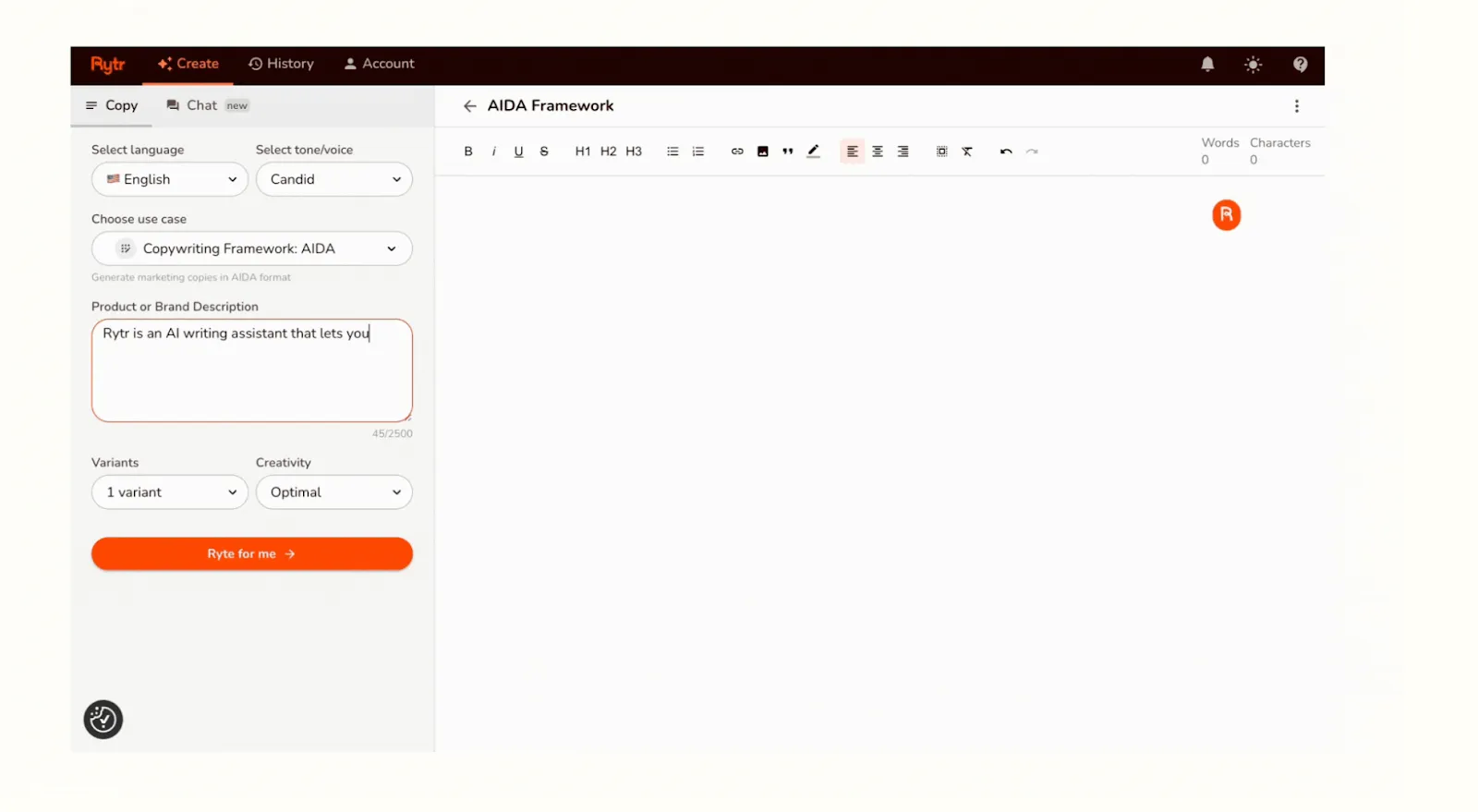
Task: Insert a hyperlink
Action: [737, 151]
